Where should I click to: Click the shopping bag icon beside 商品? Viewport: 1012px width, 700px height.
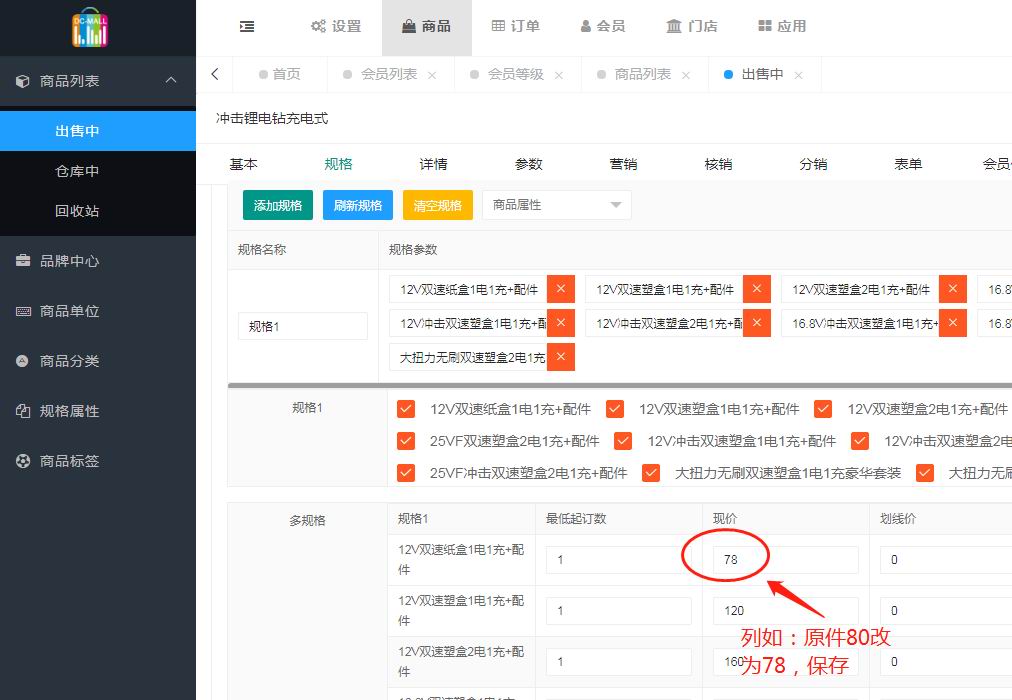pos(409,26)
